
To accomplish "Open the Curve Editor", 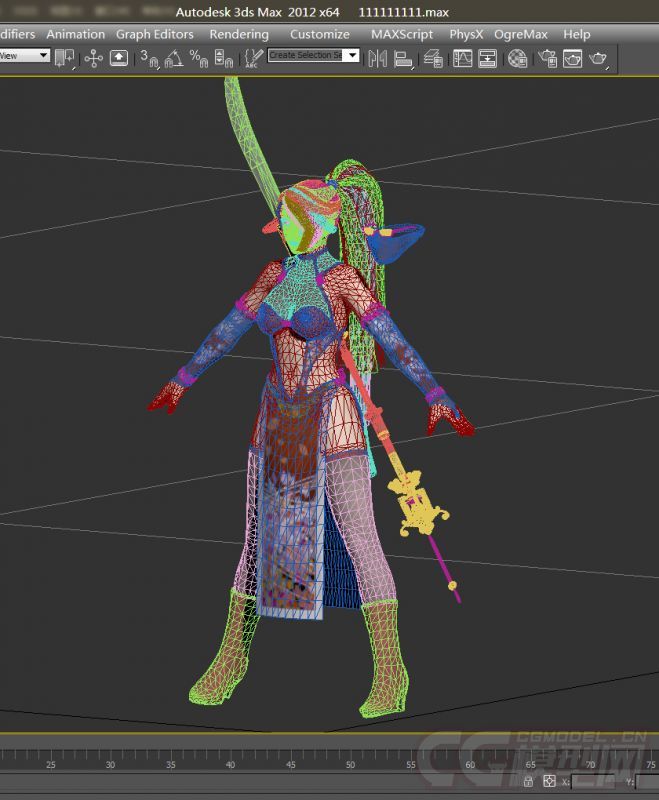I will pyautogui.click(x=463, y=58).
